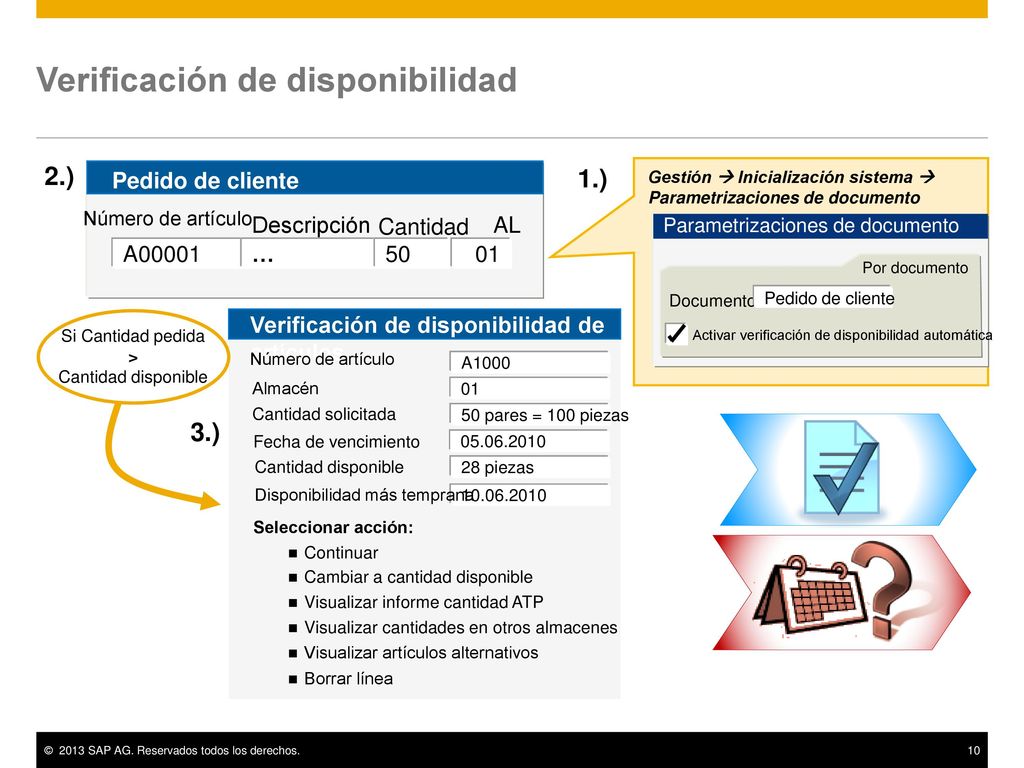Open the Documento field showing Pedido de cliente
1024x768 pixels.
(x=823, y=298)
